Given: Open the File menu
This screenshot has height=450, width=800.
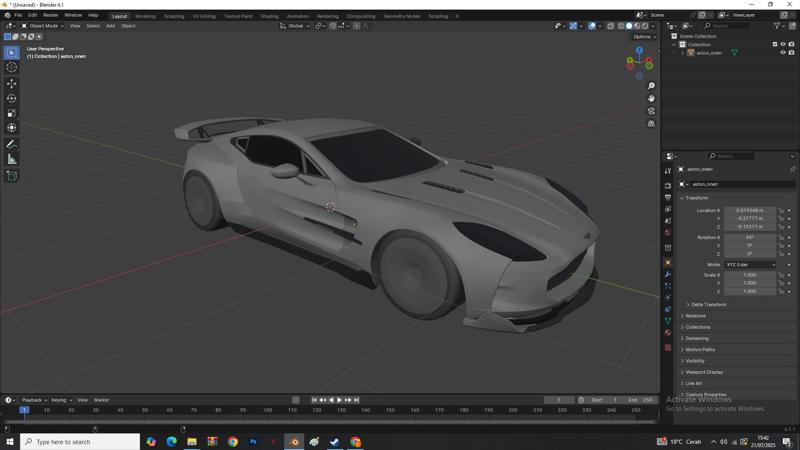Looking at the screenshot, I should point(18,16).
